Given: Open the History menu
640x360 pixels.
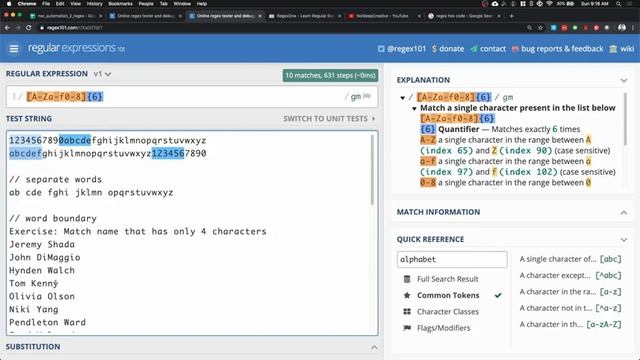Looking at the screenshot, I should (94, 4).
